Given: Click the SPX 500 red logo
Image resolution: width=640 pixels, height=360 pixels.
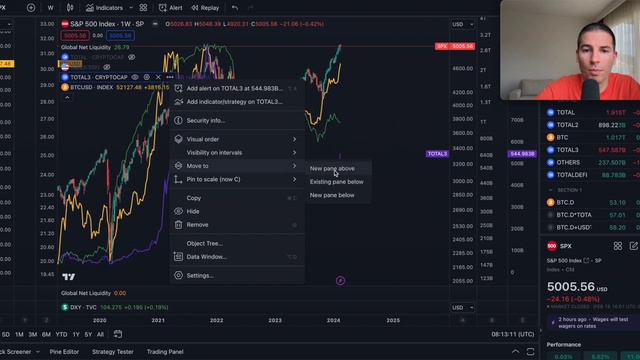Looking at the screenshot, I should pyautogui.click(x=552, y=246).
